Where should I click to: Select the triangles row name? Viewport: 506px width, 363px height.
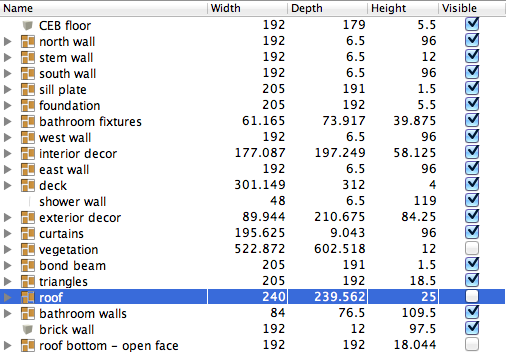tap(63, 282)
